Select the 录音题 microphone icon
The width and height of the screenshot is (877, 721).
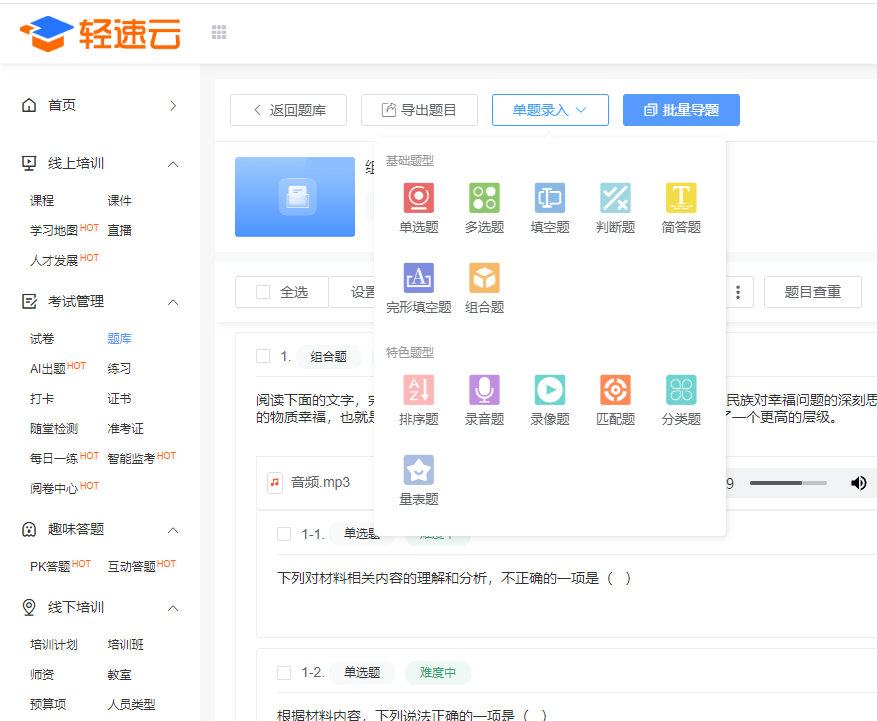(484, 389)
